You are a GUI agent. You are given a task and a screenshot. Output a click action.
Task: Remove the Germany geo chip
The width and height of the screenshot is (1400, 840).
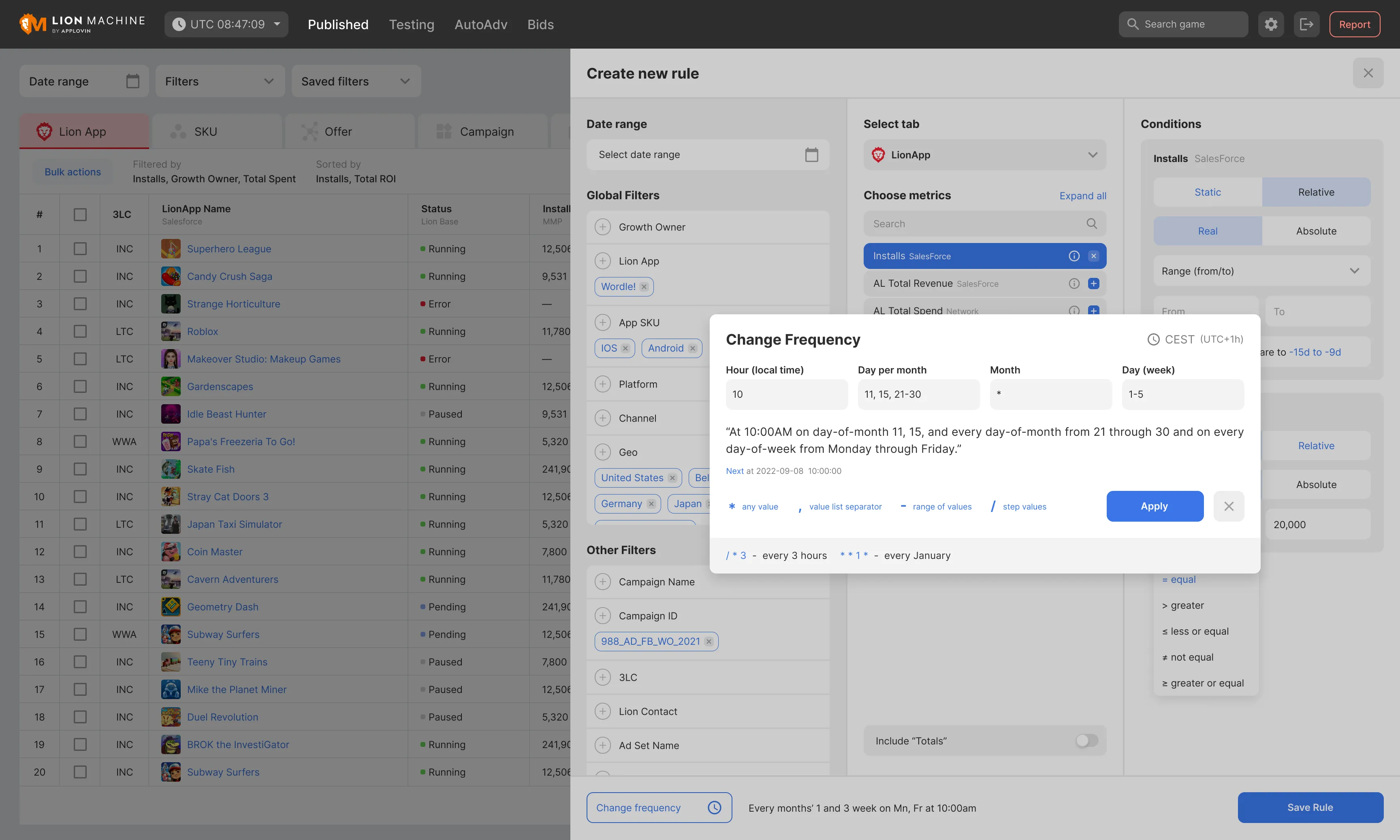point(651,504)
